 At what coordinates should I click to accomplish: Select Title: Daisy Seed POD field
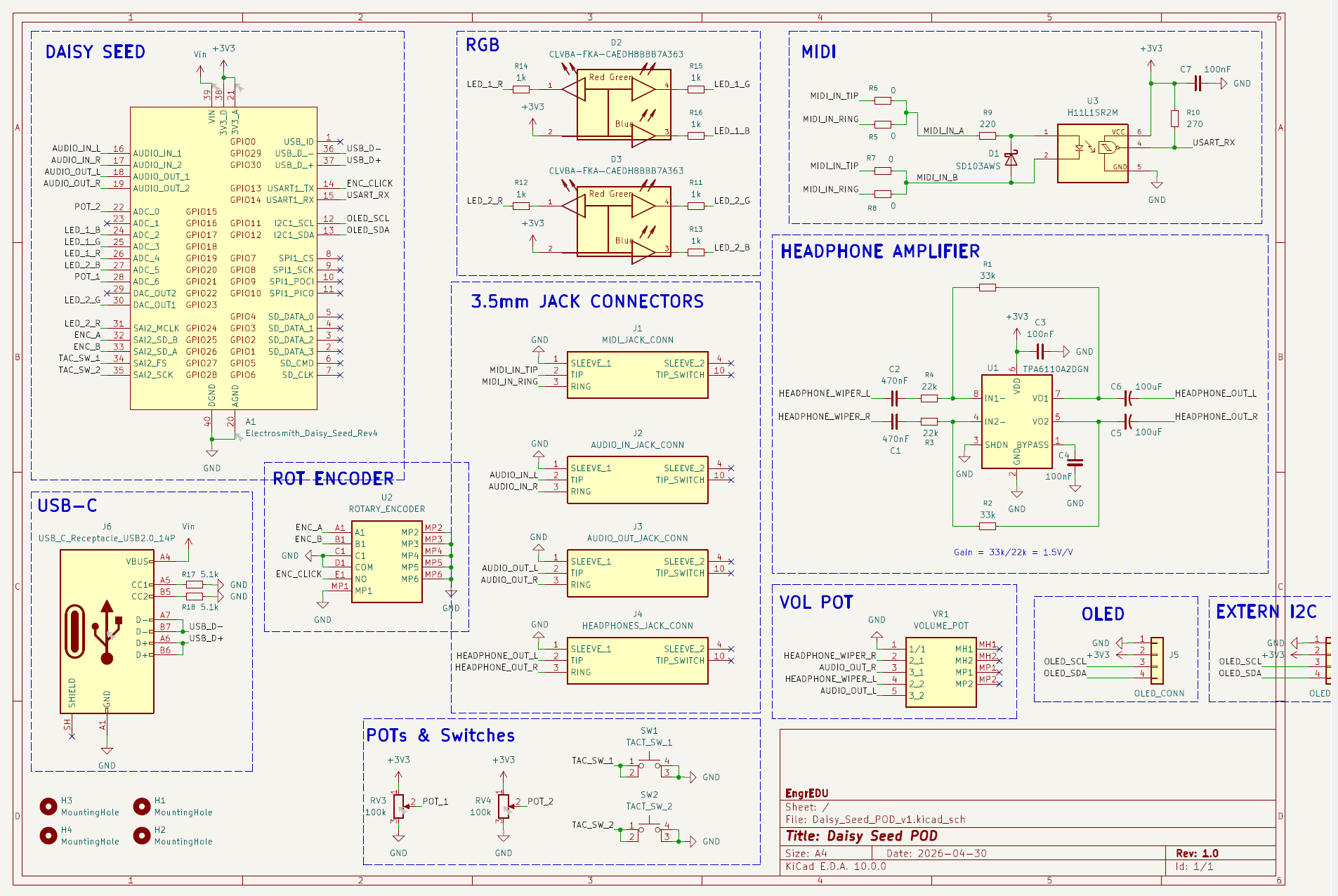861,836
